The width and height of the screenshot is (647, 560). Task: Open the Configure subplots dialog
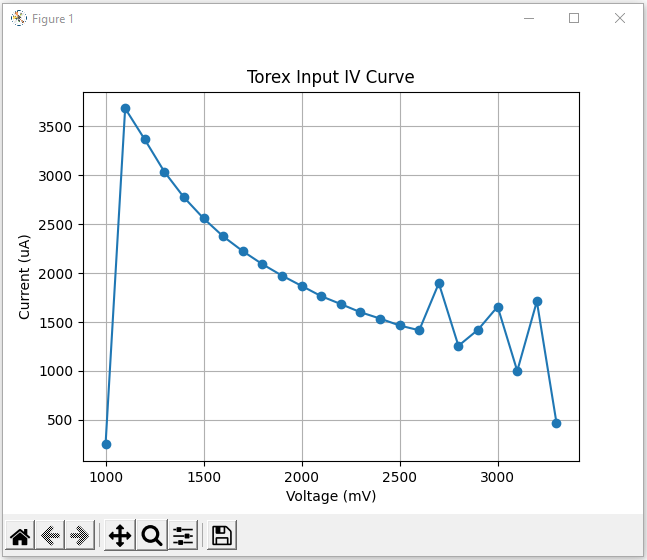pyautogui.click(x=183, y=536)
